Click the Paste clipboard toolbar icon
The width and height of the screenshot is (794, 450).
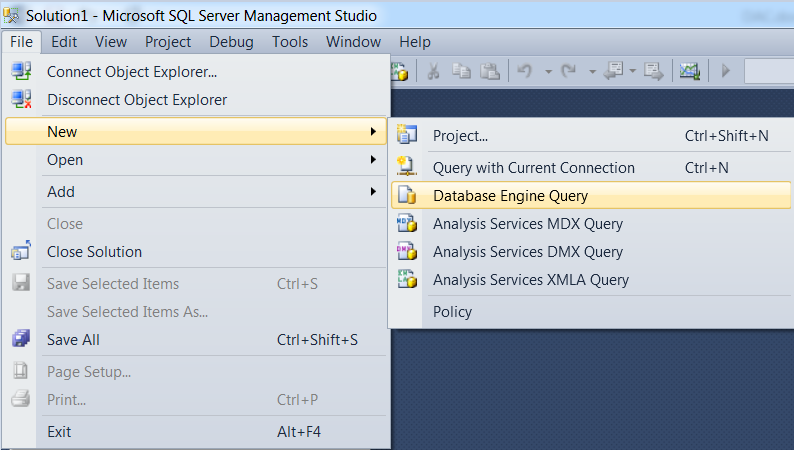(490, 71)
